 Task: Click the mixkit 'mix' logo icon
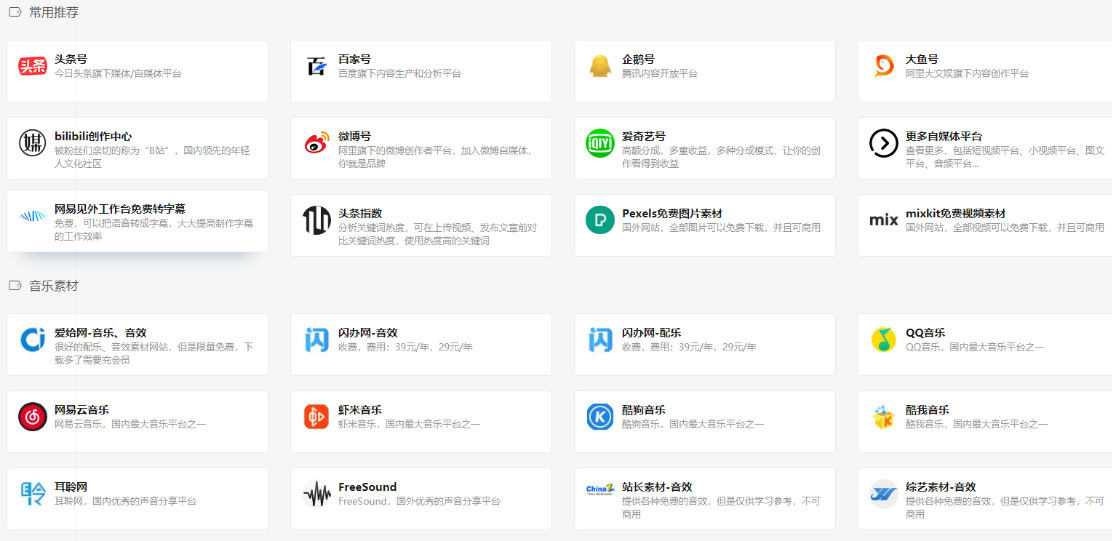[x=884, y=221]
